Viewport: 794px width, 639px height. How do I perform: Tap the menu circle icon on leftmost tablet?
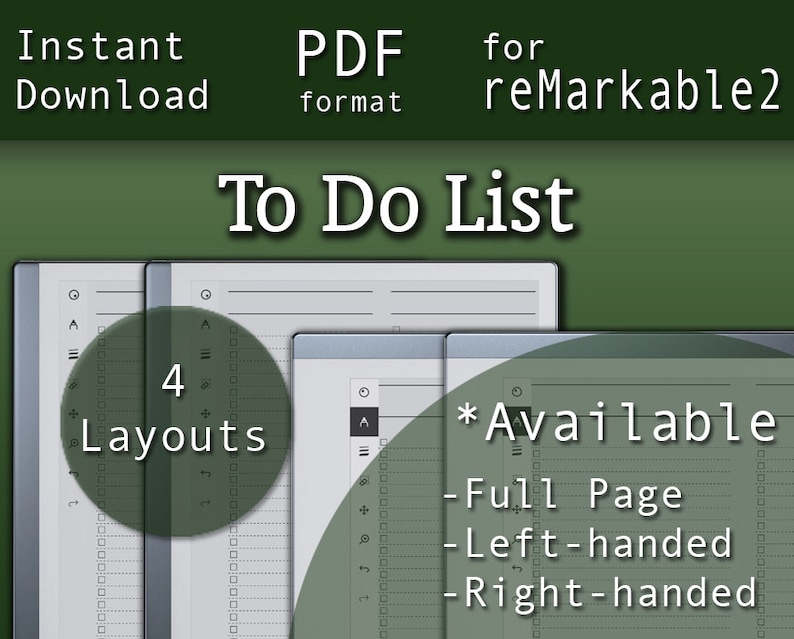pos(74,295)
